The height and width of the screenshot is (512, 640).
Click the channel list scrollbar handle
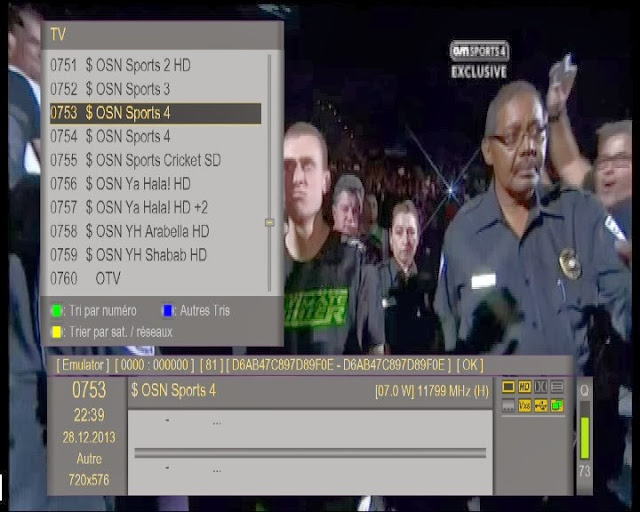(269, 223)
